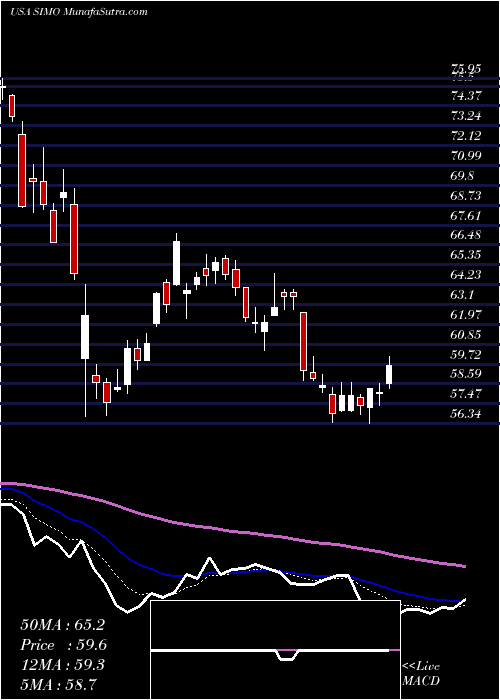Click the 58.59 price axis label
The width and height of the screenshot is (500, 700).
466,374
